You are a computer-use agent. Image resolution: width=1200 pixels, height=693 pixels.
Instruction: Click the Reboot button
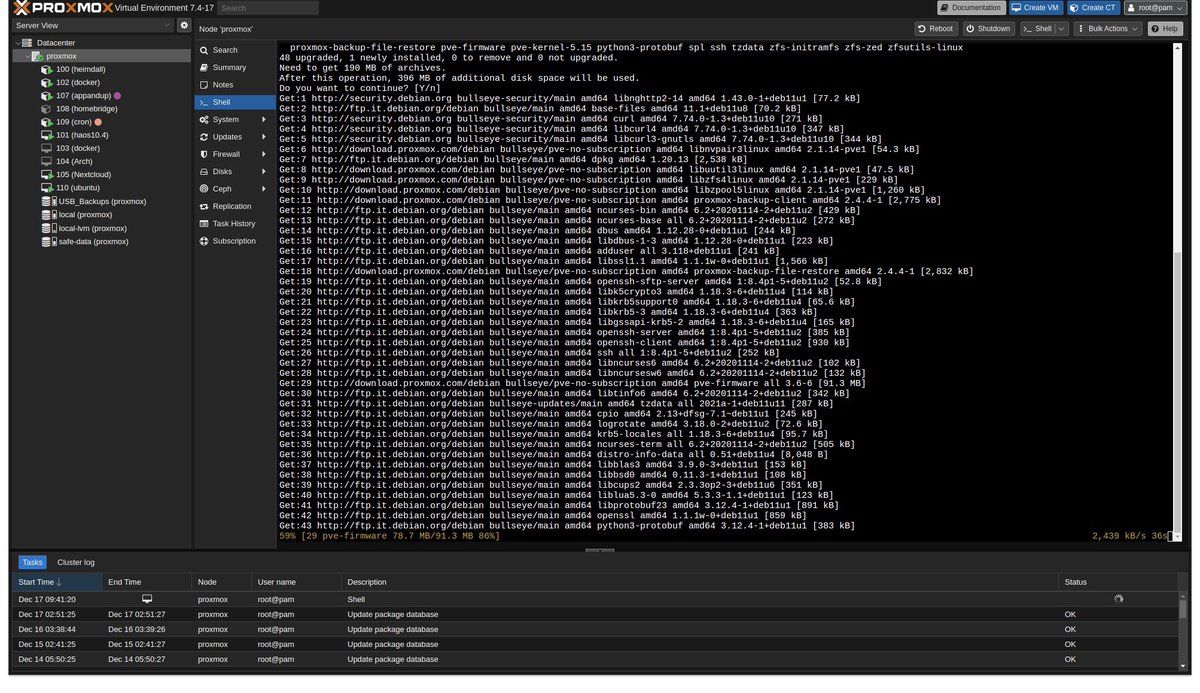(x=935, y=29)
